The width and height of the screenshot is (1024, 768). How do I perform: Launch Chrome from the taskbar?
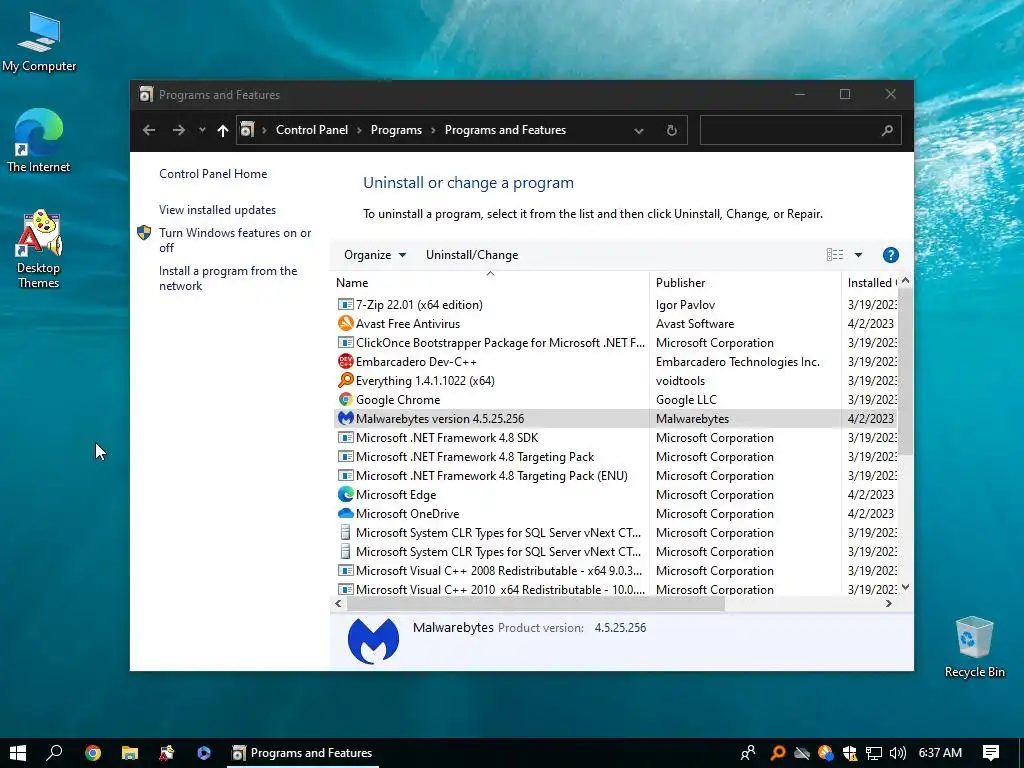(93, 753)
